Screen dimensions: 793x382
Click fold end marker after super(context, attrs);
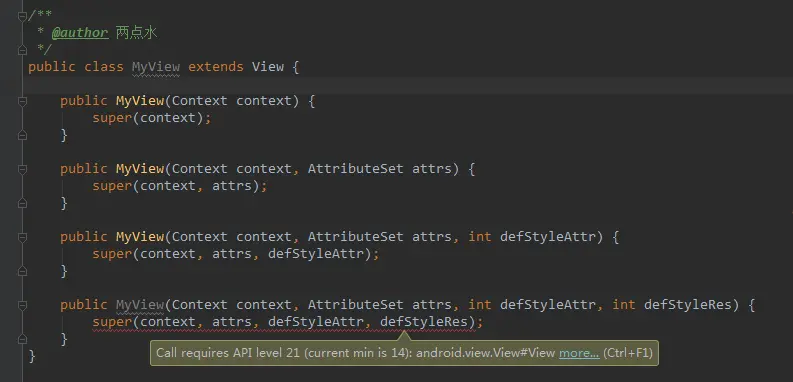22,203
